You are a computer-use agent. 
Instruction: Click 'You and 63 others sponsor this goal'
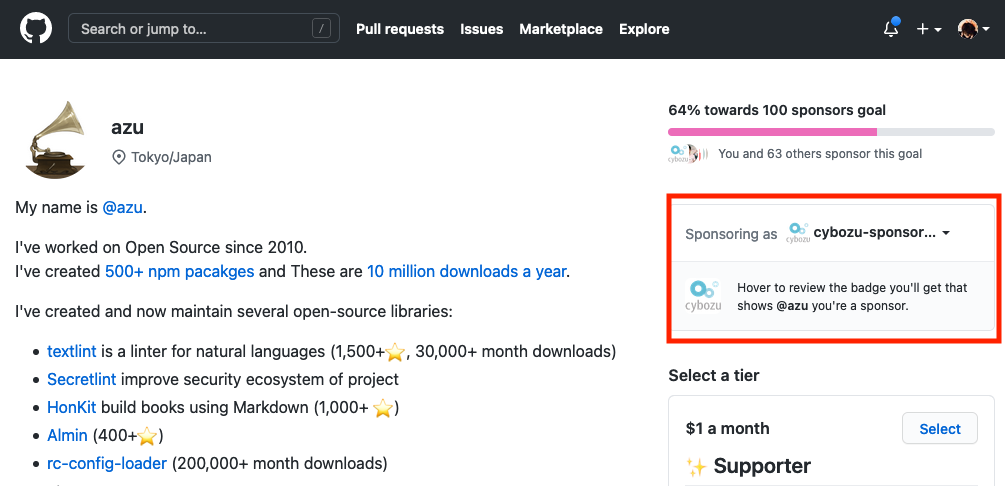(820, 154)
